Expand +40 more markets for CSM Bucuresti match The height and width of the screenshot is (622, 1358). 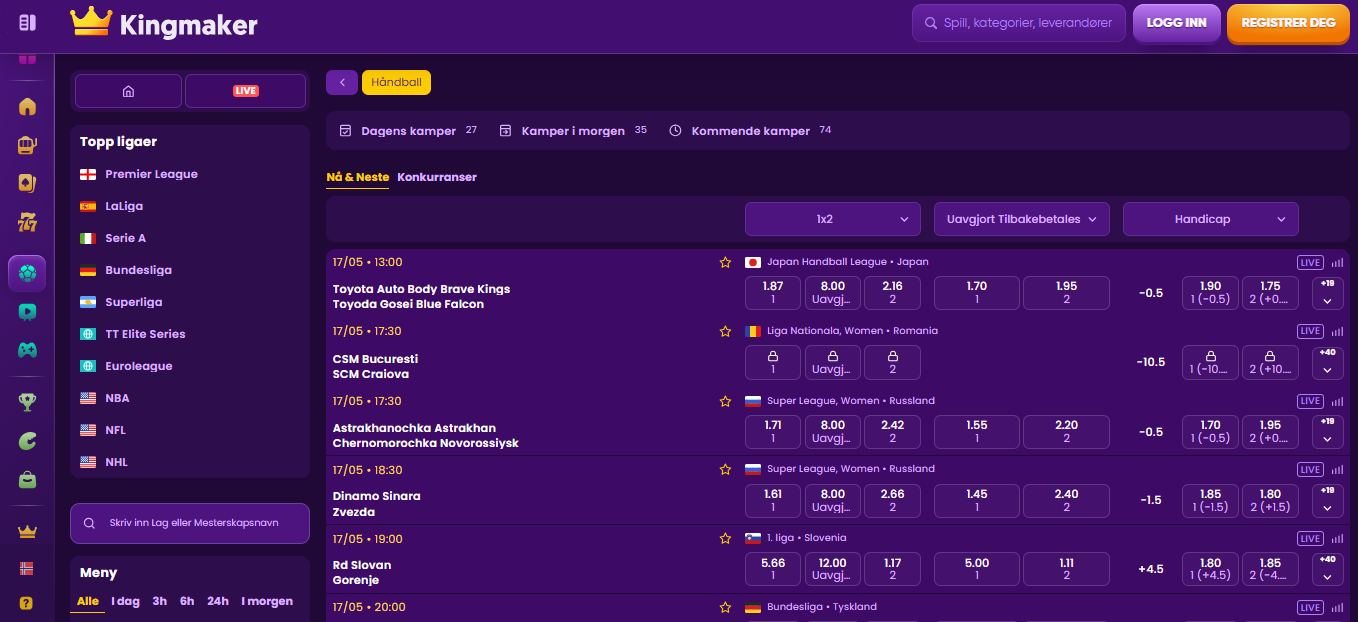click(1327, 362)
